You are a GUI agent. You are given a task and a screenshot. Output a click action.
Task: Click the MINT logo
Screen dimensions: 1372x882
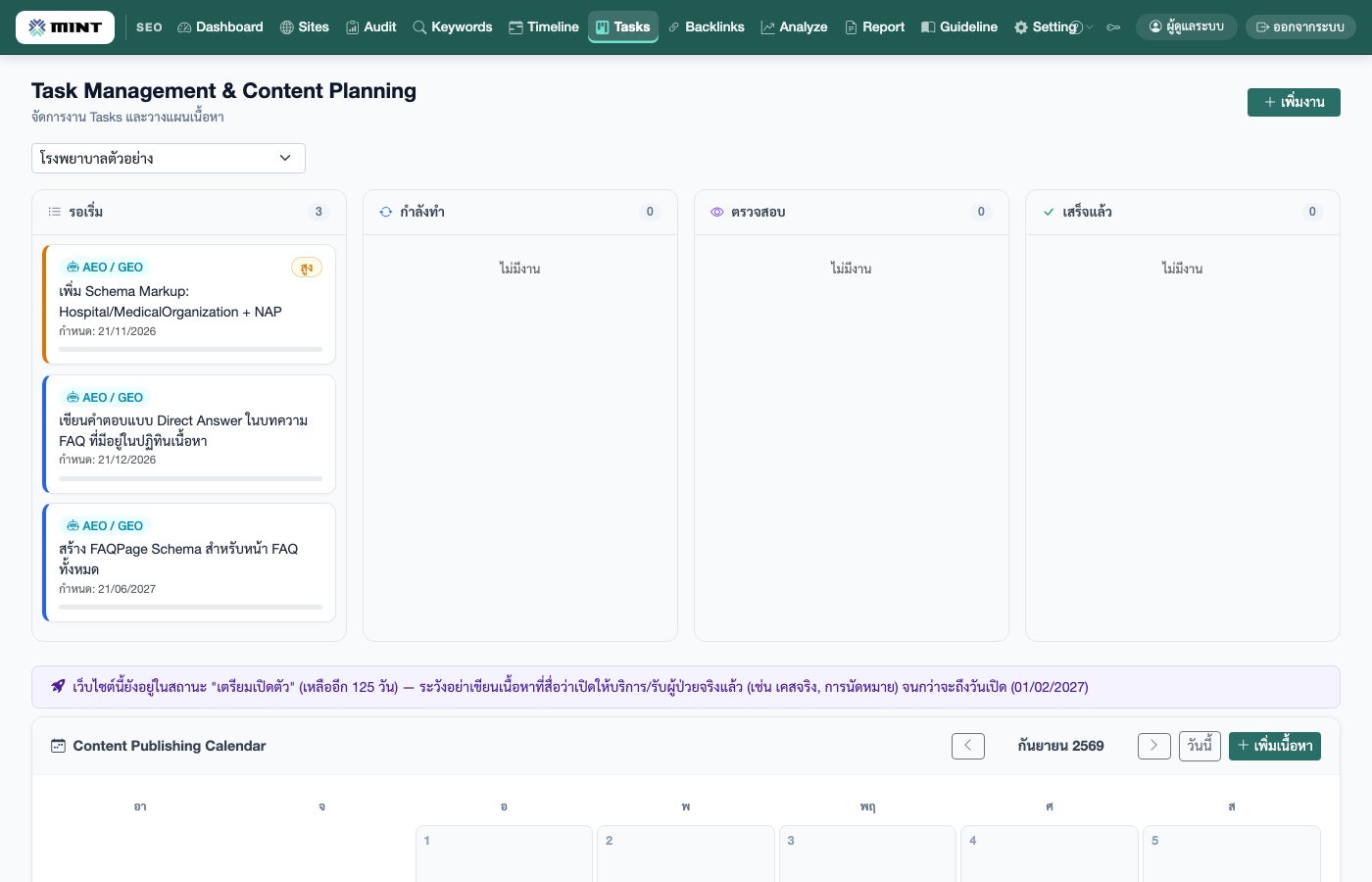click(65, 27)
